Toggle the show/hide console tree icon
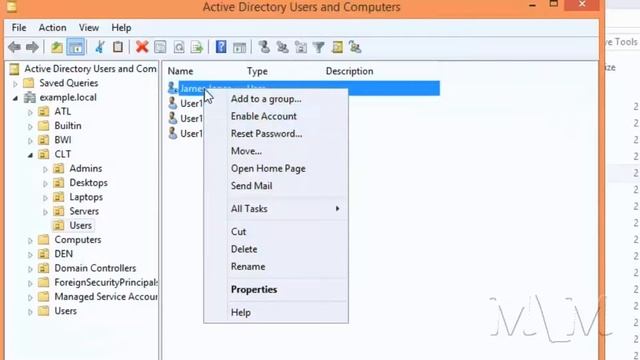 76,47
